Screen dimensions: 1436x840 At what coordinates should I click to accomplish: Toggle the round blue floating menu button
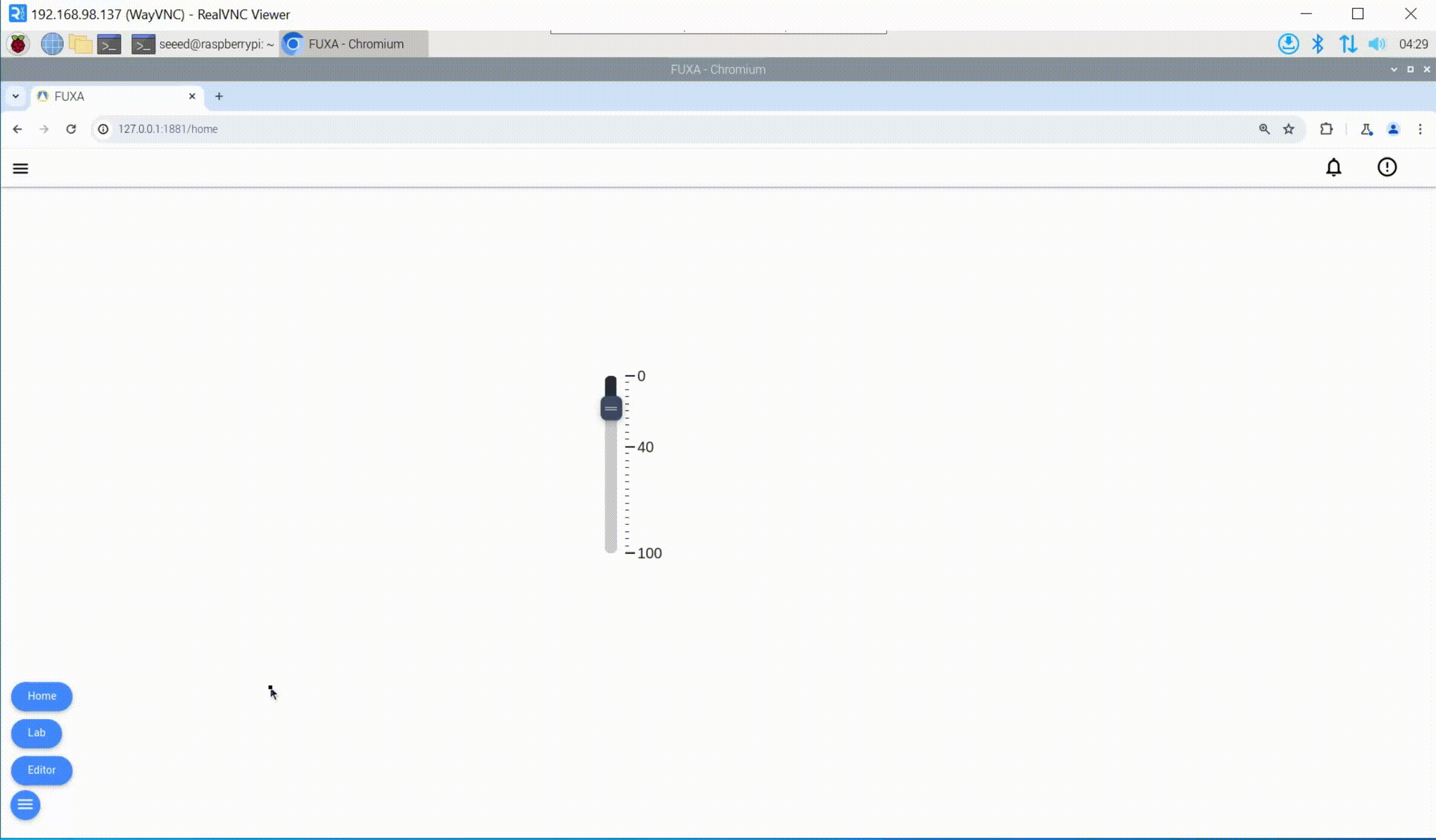click(25, 805)
